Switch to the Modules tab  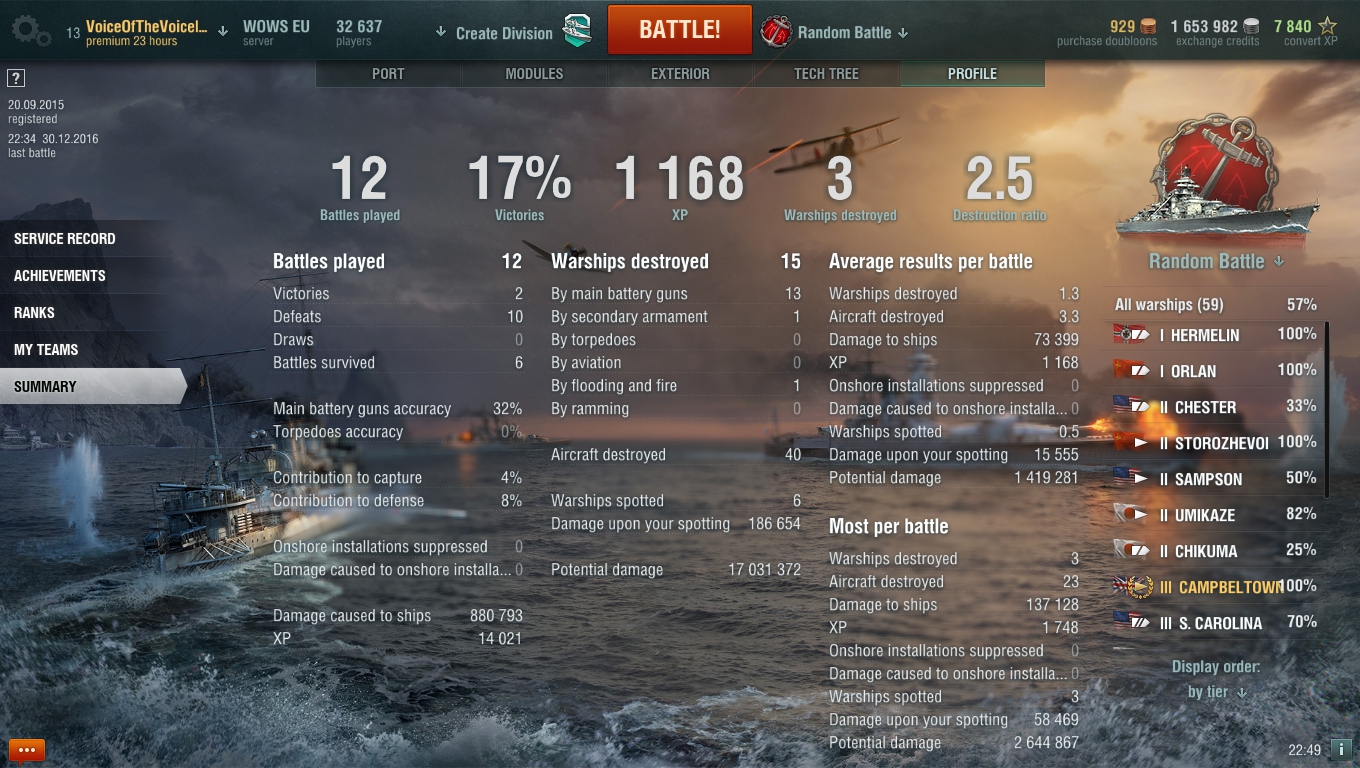534,74
